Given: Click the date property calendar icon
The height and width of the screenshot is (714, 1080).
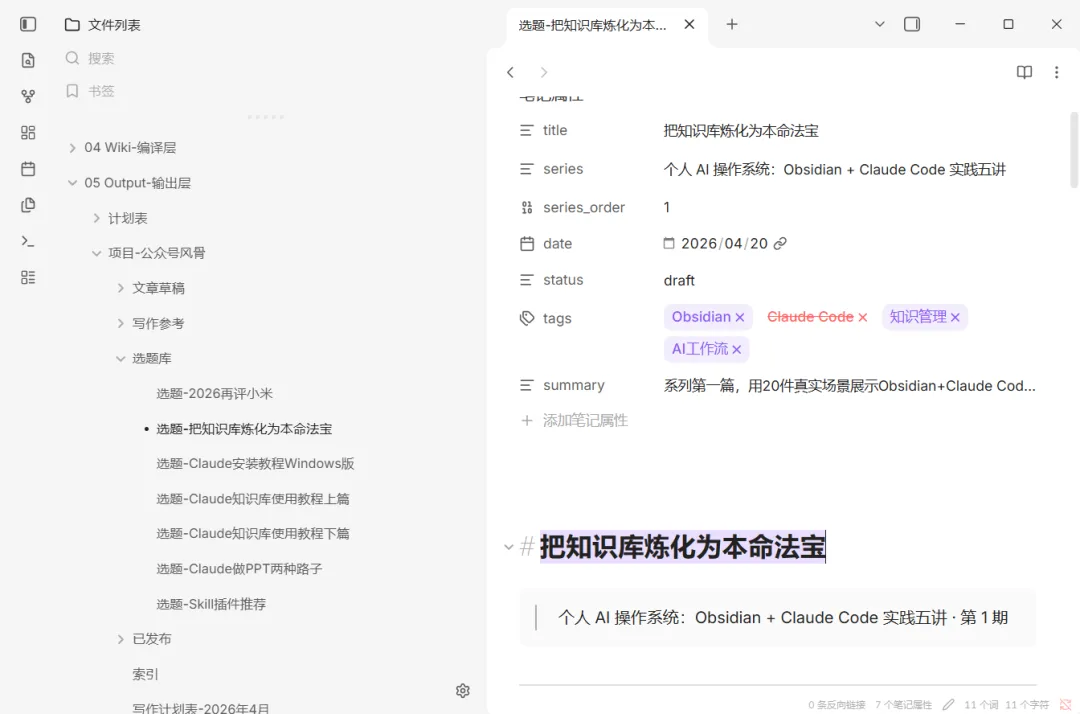Looking at the screenshot, I should click(x=527, y=244).
